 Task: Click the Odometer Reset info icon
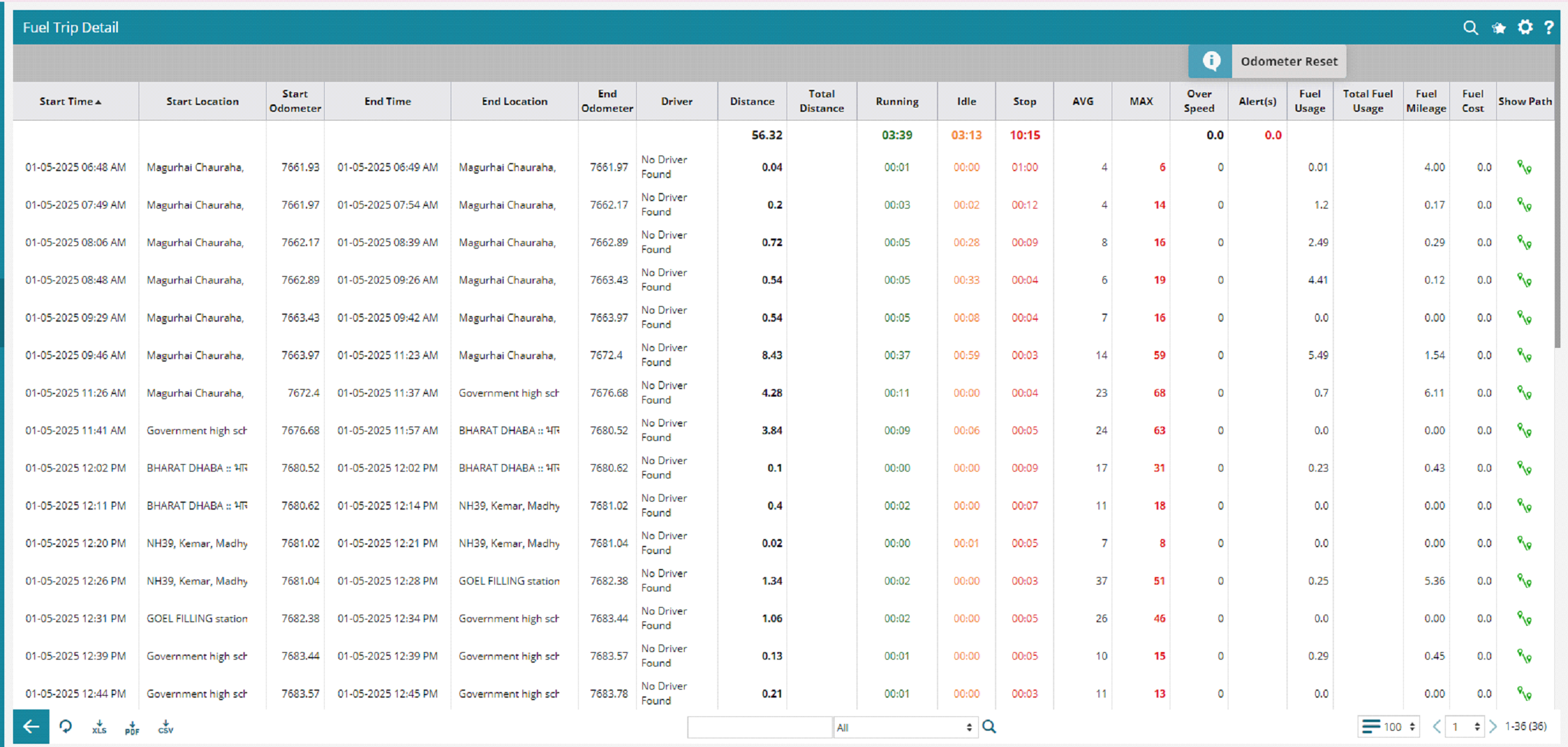tap(1210, 61)
